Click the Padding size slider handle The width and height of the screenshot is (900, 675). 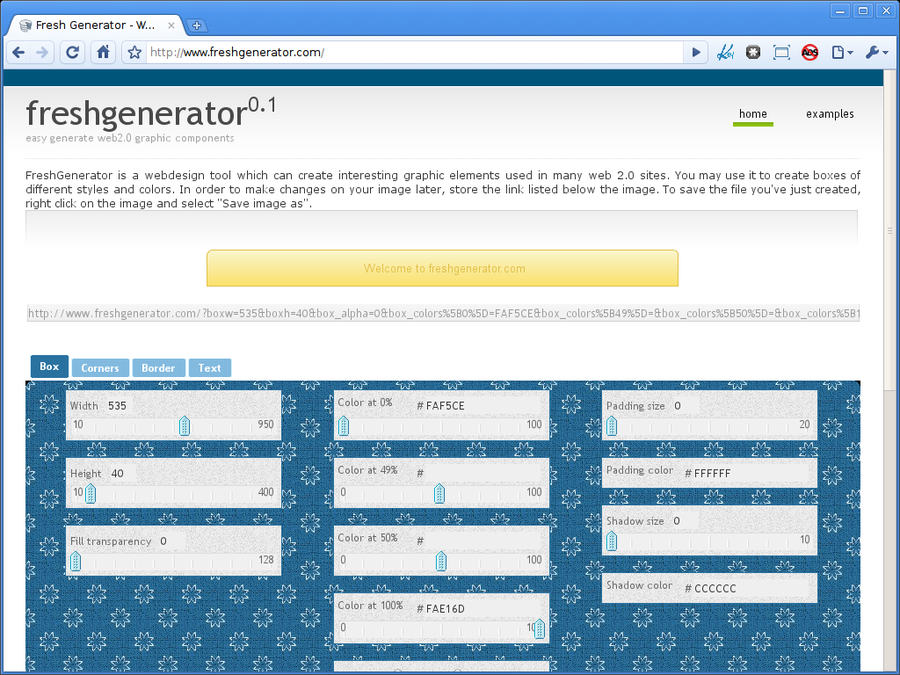click(x=611, y=426)
